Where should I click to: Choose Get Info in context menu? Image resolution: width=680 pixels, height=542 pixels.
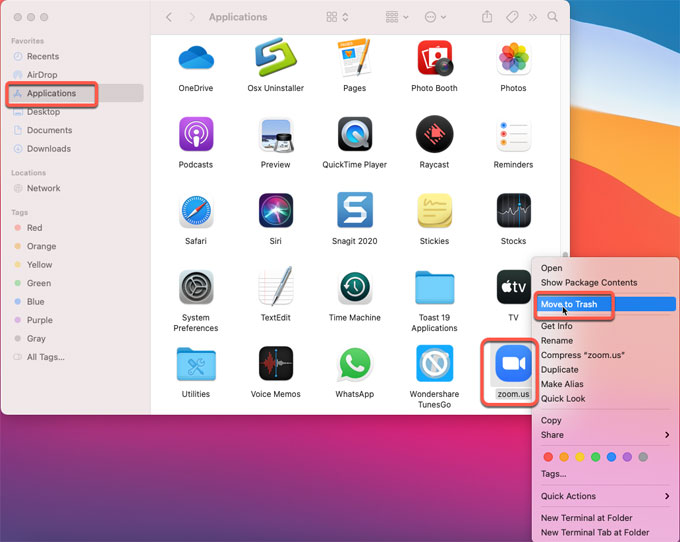coord(556,326)
